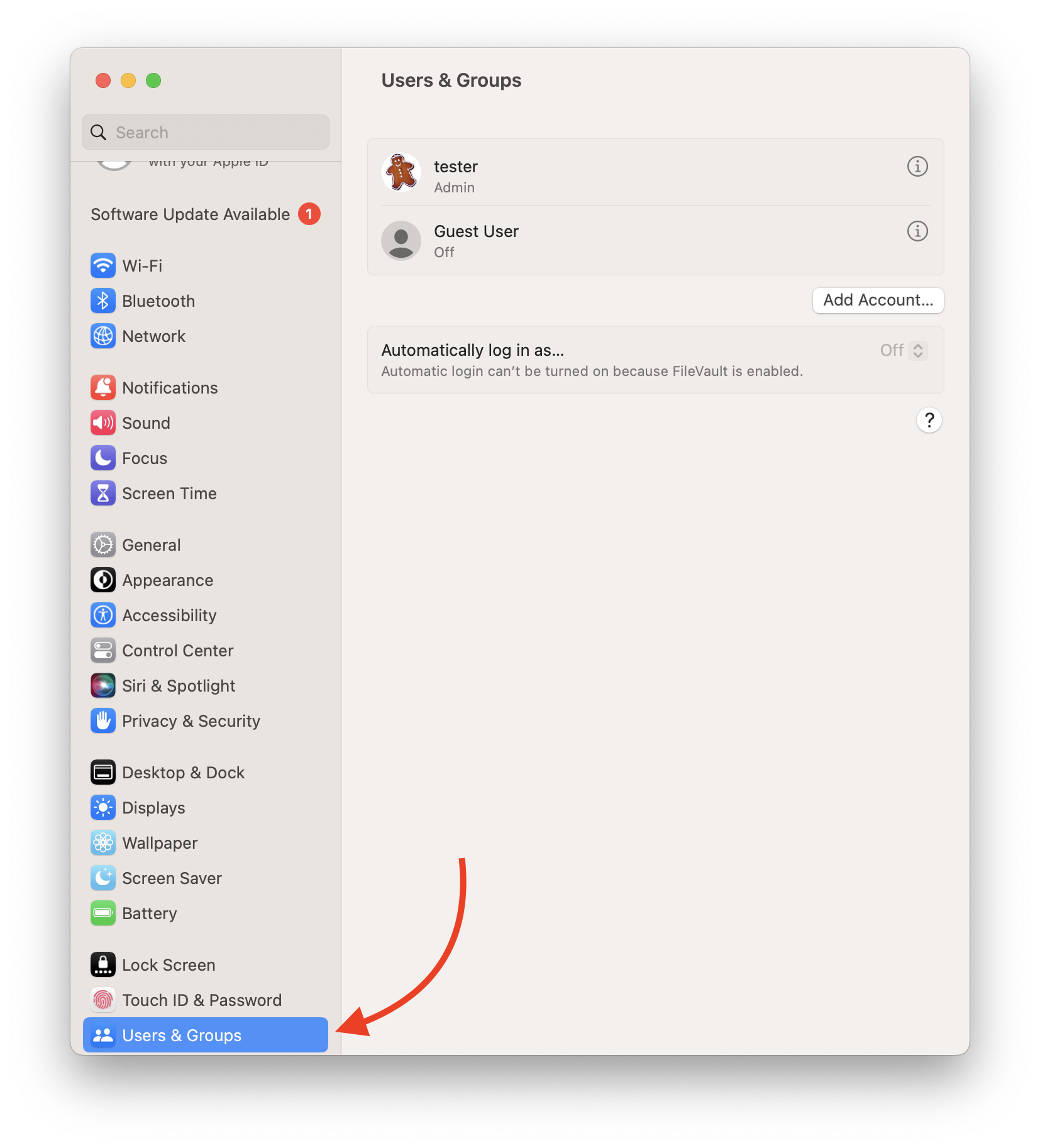1040x1148 pixels.
Task: Open Control Center icon
Action: tap(103, 650)
